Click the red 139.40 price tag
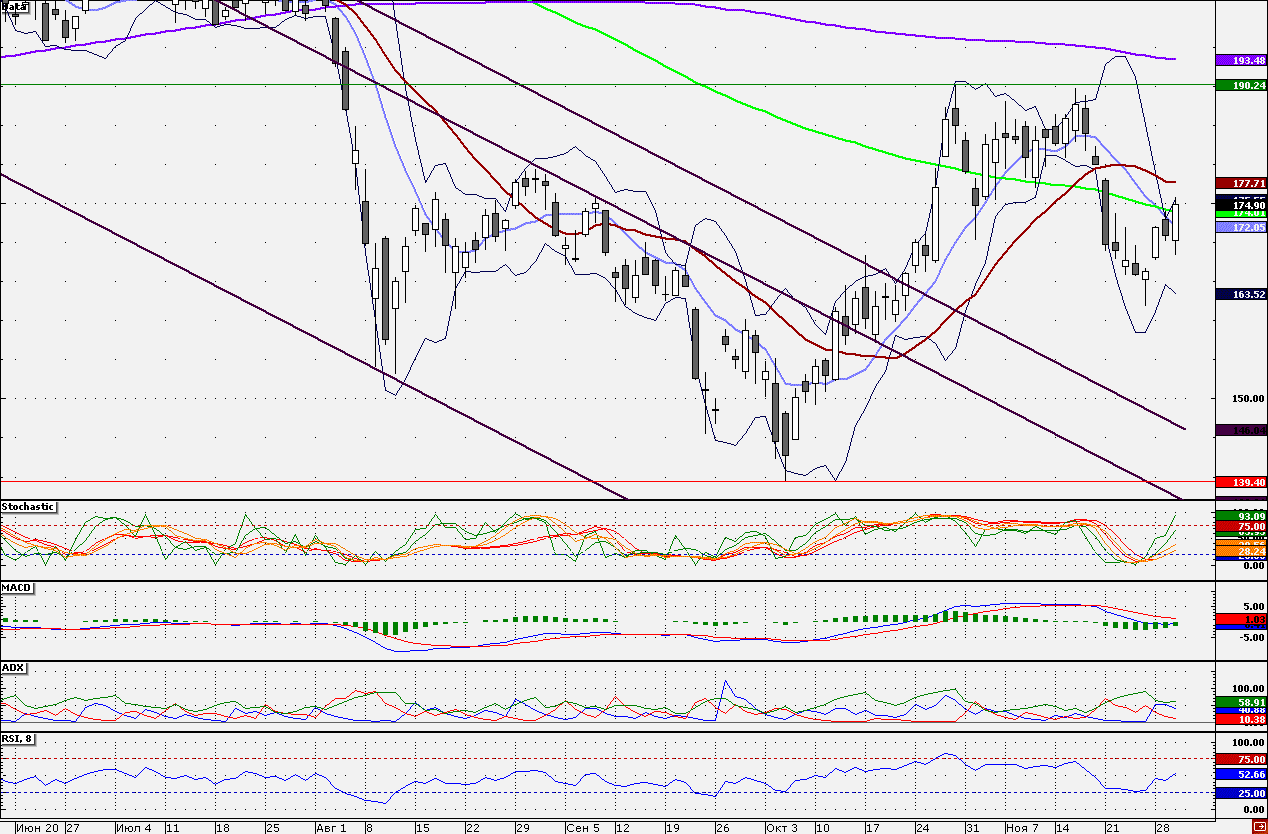The width and height of the screenshot is (1268, 834). (x=1241, y=482)
